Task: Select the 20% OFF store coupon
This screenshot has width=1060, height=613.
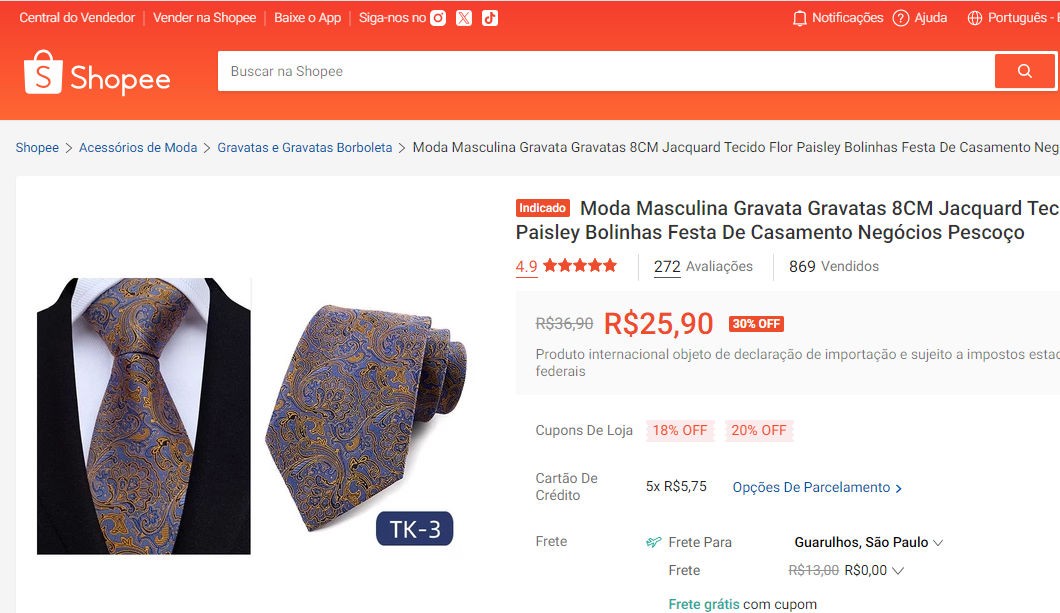Action: [759, 430]
